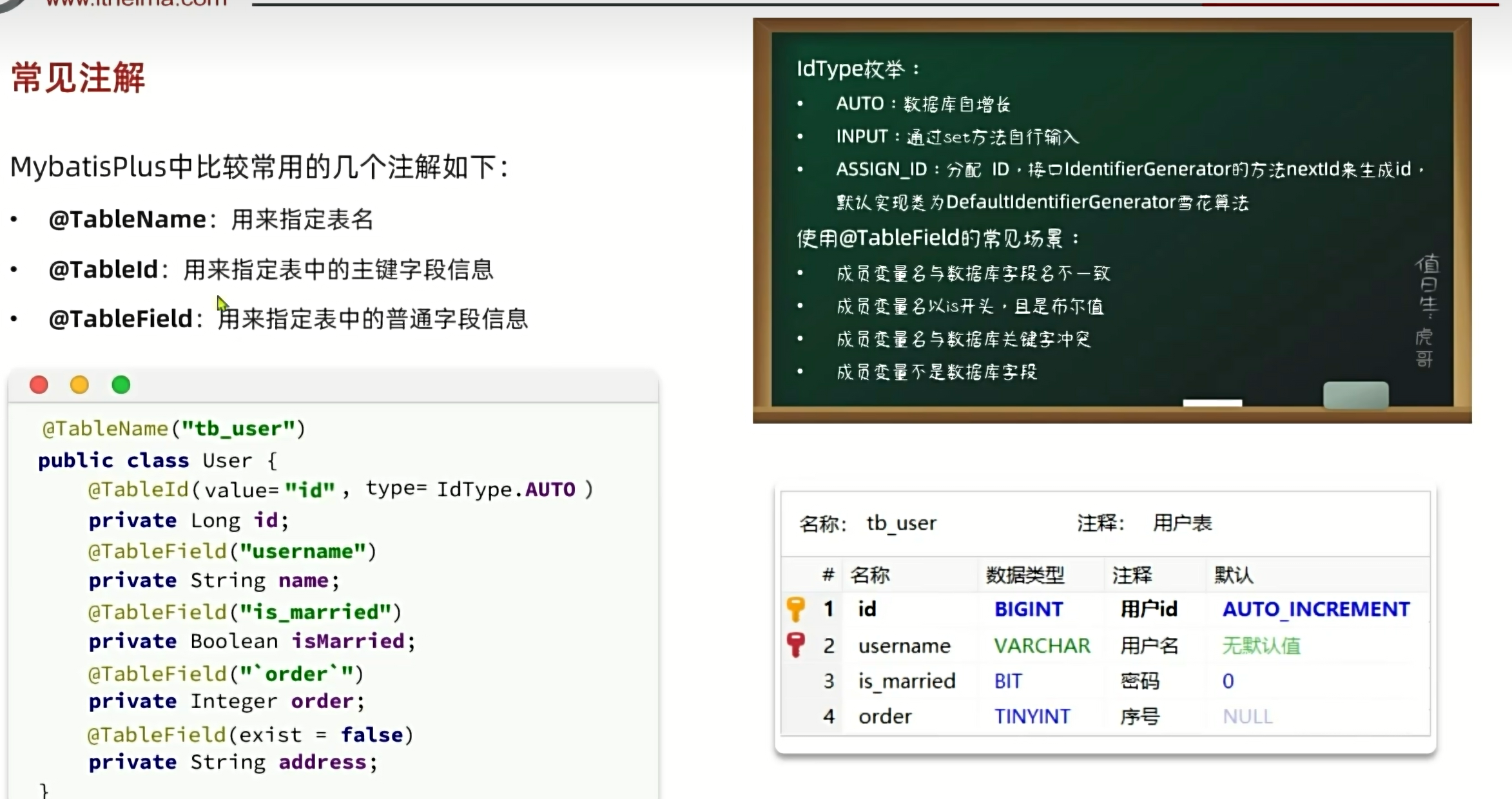Click the red key icon beside username row
The width and height of the screenshot is (1512, 799).
coord(796,644)
